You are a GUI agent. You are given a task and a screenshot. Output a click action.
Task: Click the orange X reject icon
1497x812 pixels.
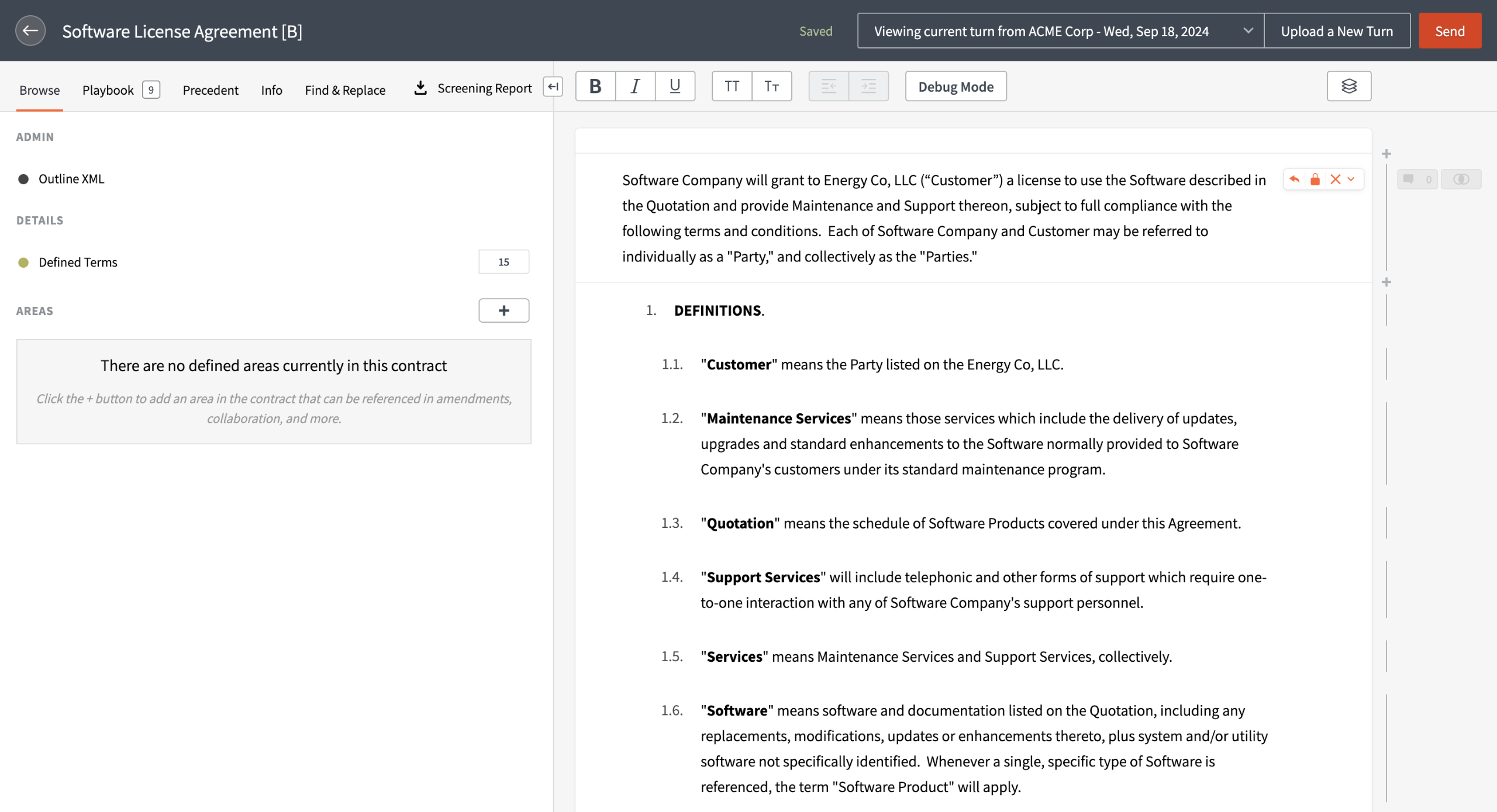[x=1335, y=179]
